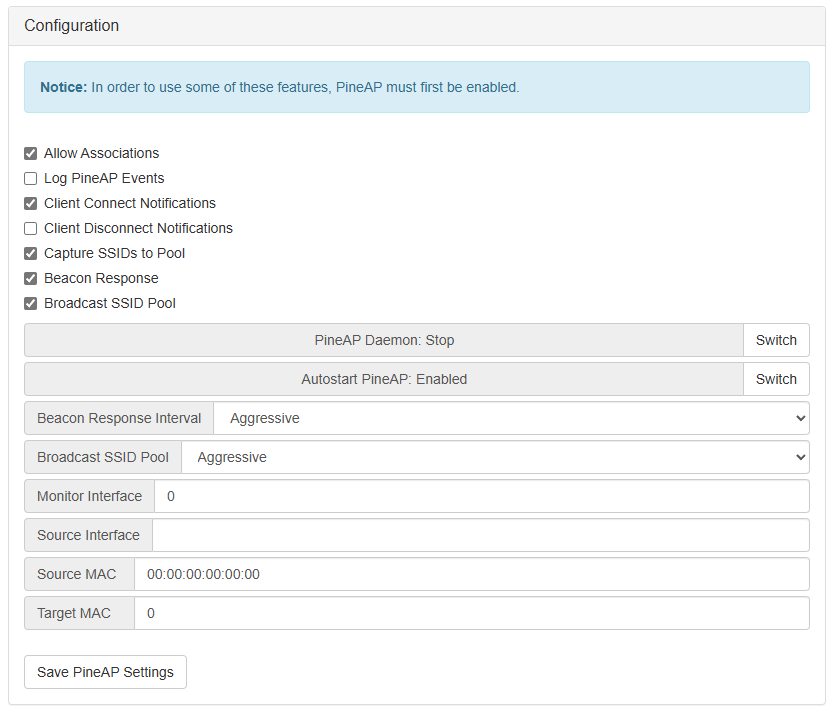828x710 pixels.
Task: Toggle Broadcast SSID Pool checkbox
Action: click(31, 304)
